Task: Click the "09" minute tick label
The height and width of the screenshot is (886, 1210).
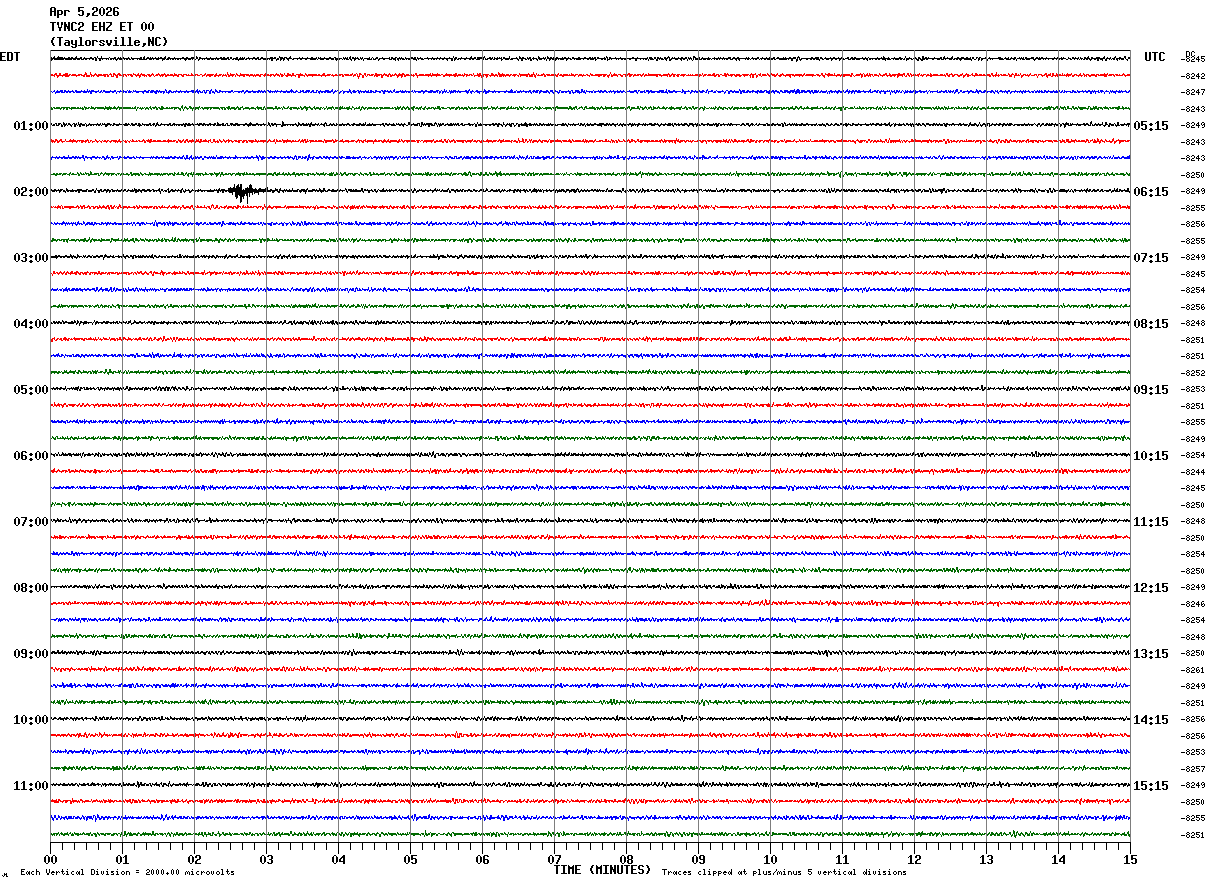Action: (698, 860)
